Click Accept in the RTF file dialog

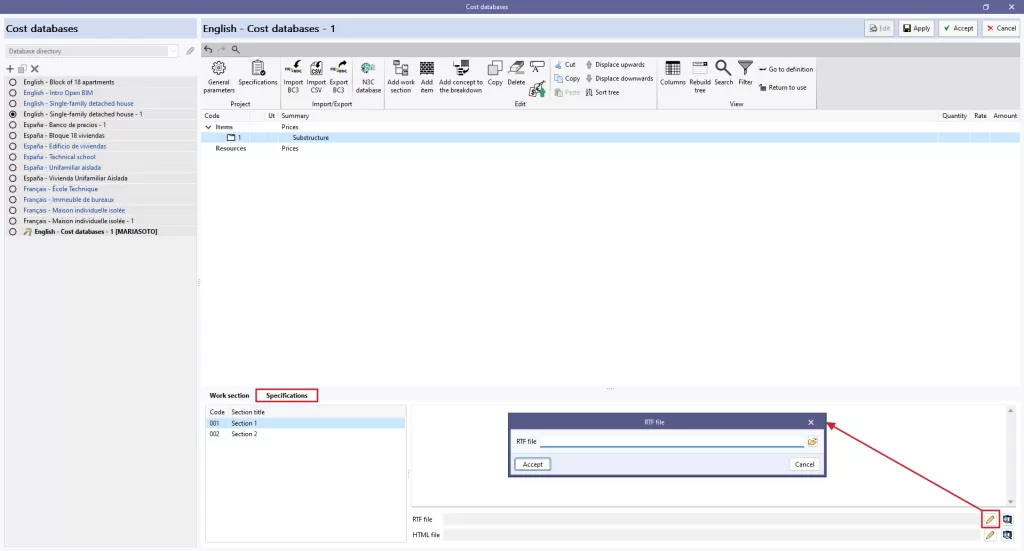[x=532, y=464]
